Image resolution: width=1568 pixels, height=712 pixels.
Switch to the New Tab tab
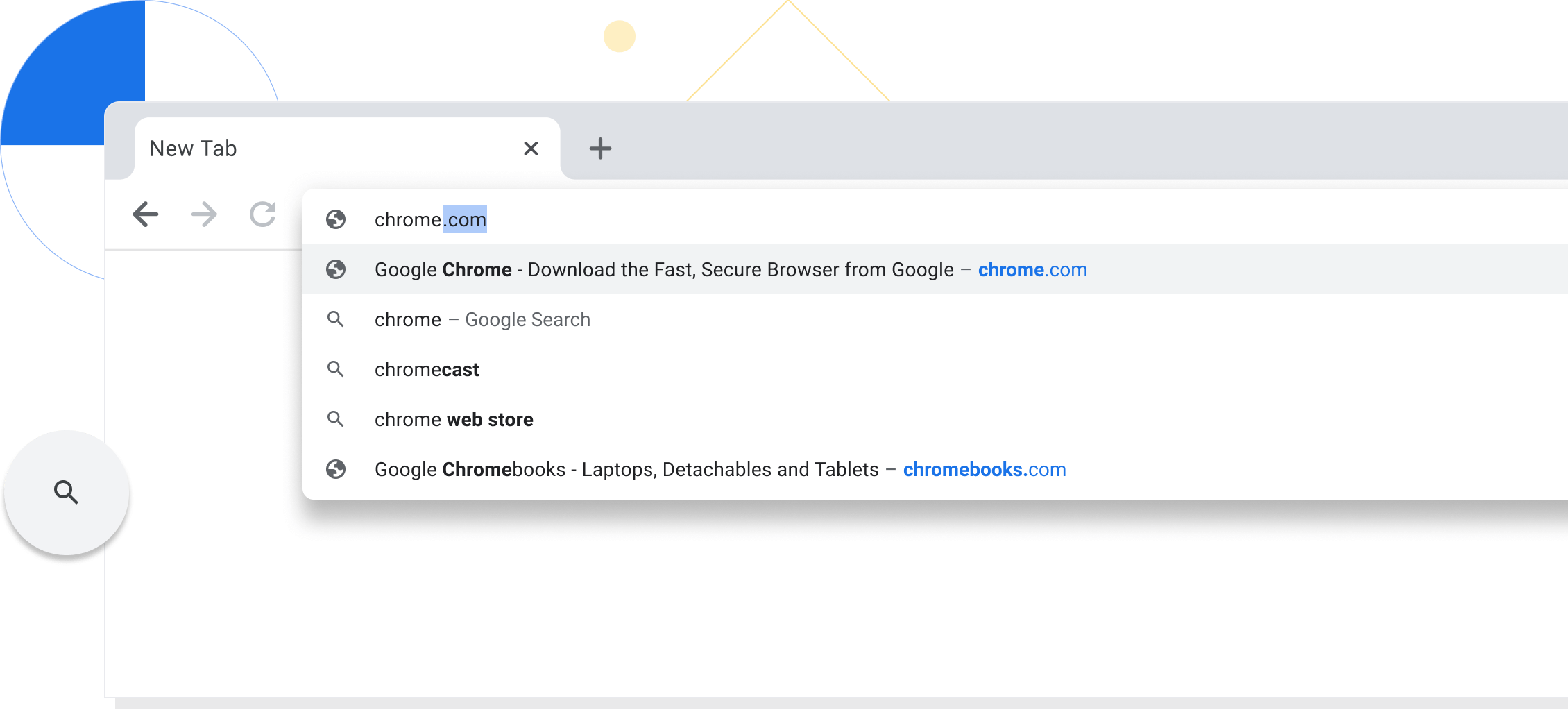(x=278, y=148)
